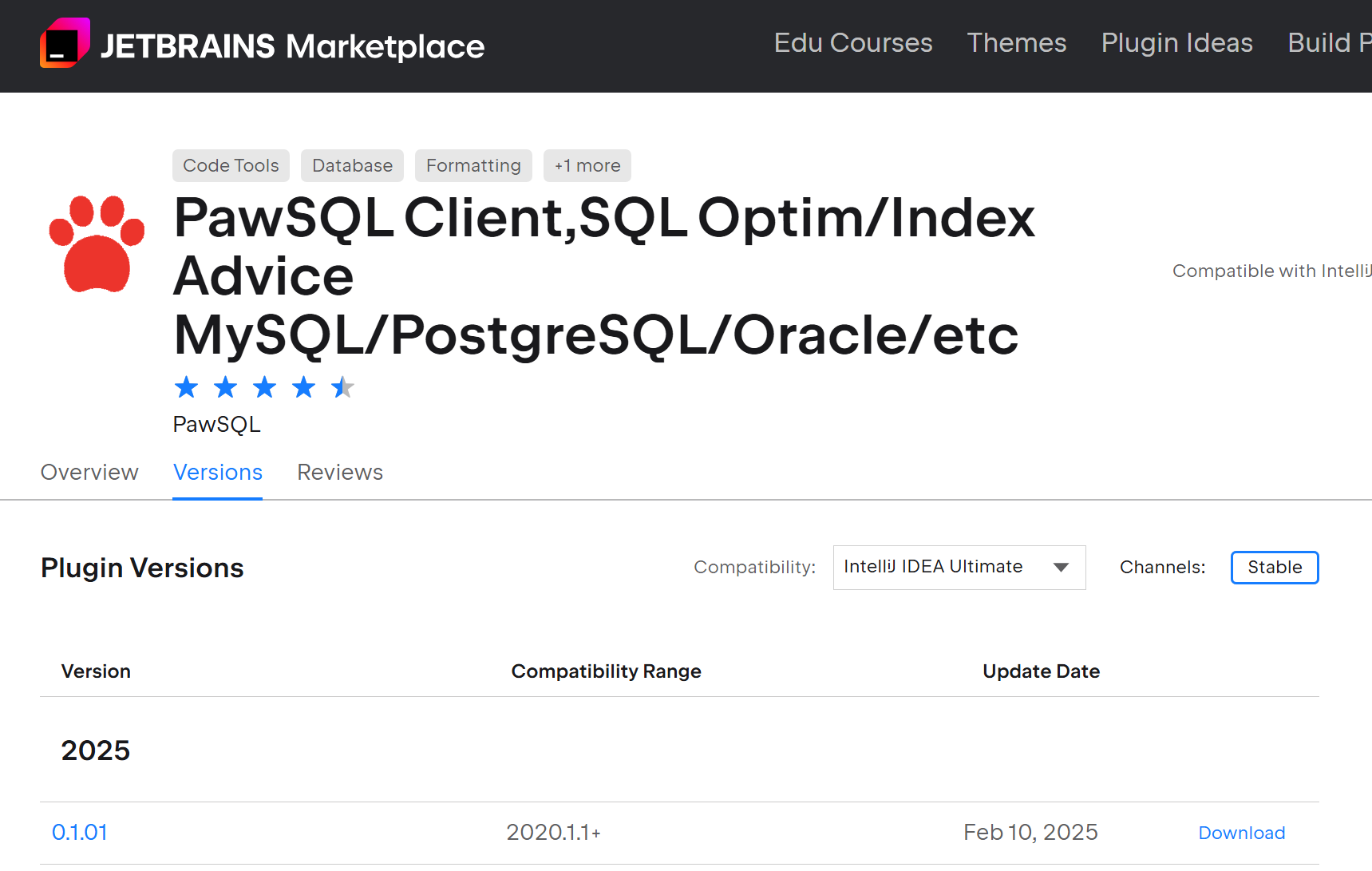Click the Formatting tag
The height and width of the screenshot is (871, 1372).
[473, 166]
